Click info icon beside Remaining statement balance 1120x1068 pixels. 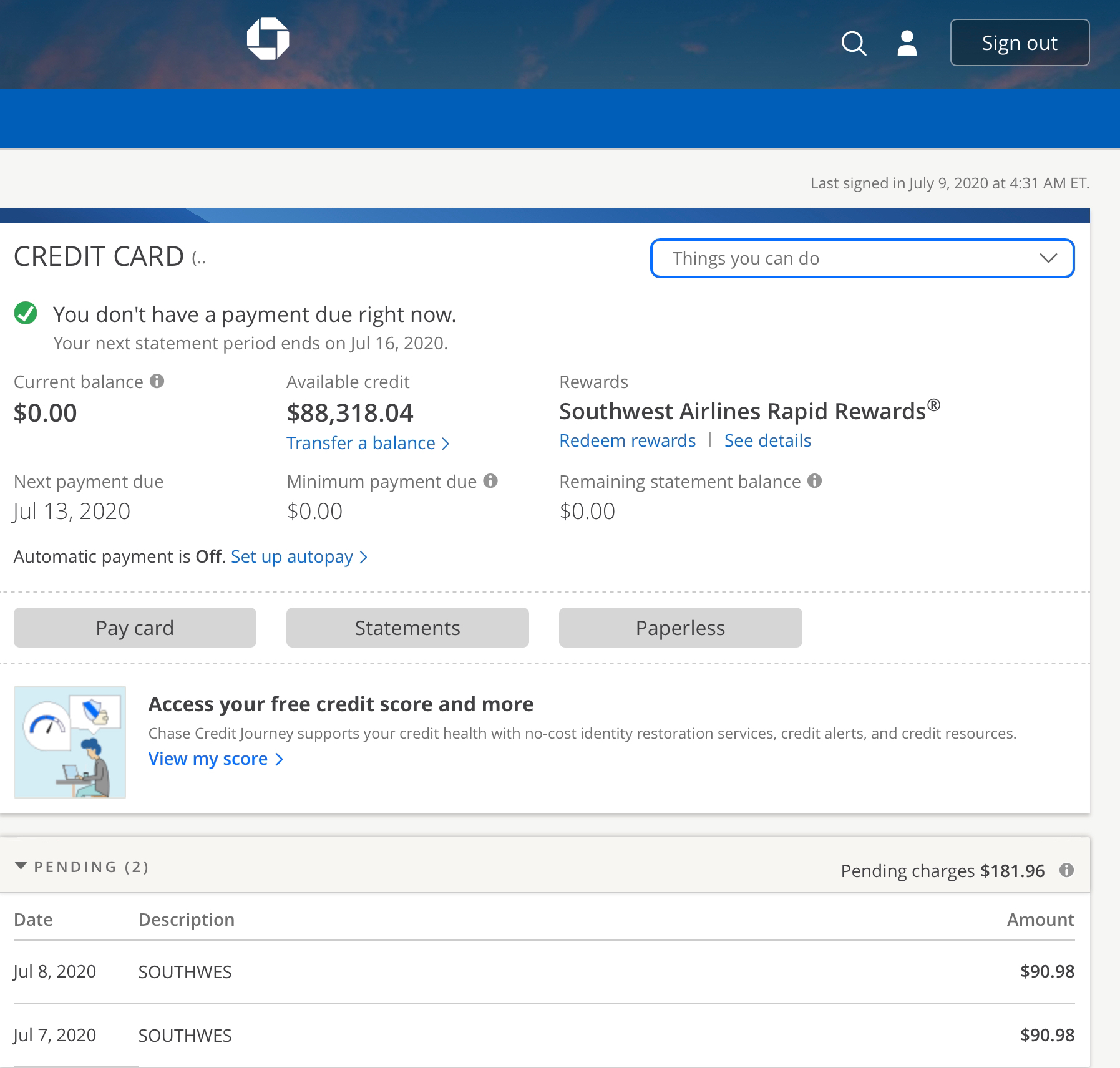(814, 481)
